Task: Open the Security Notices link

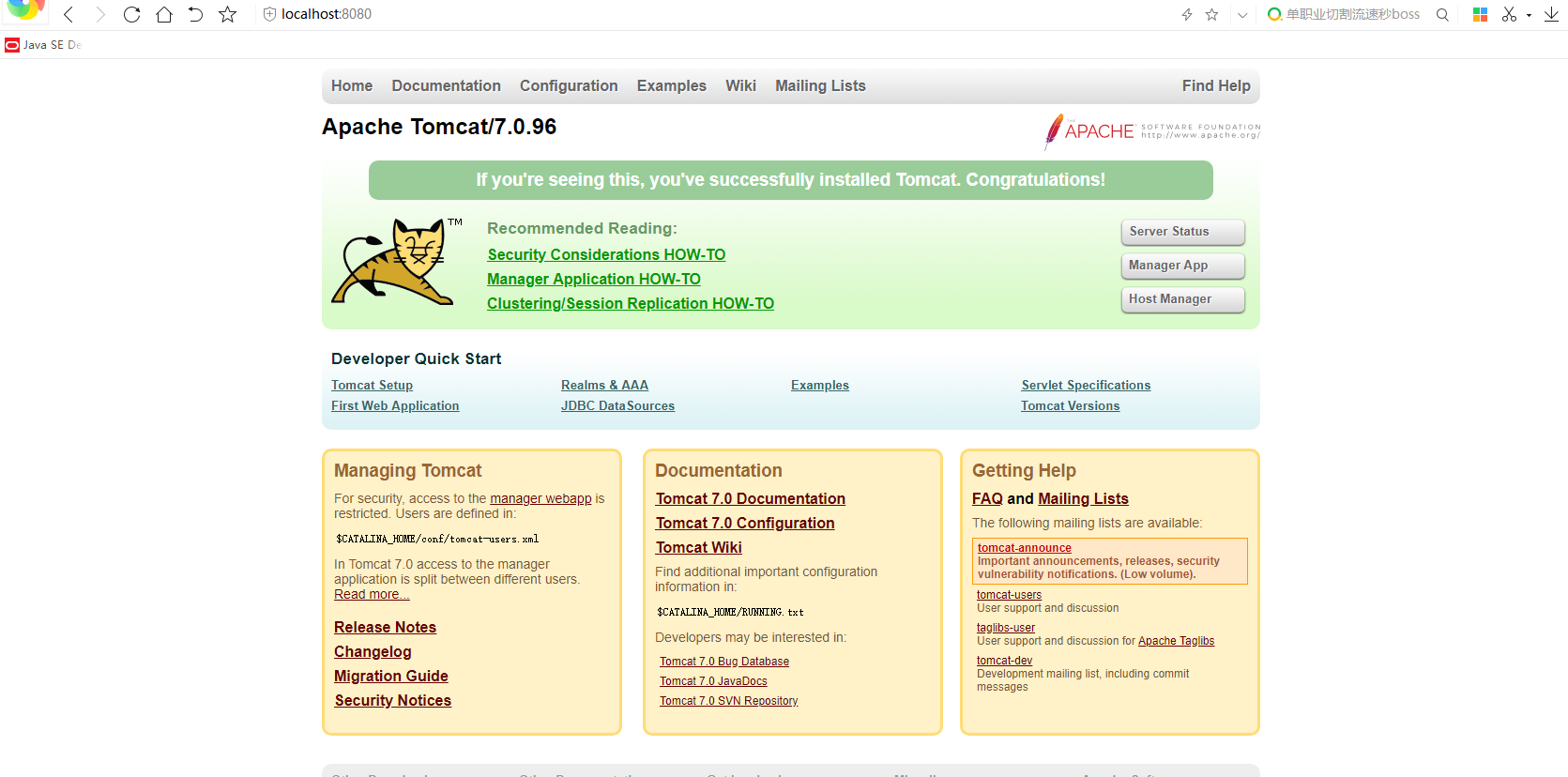Action: pyautogui.click(x=393, y=700)
